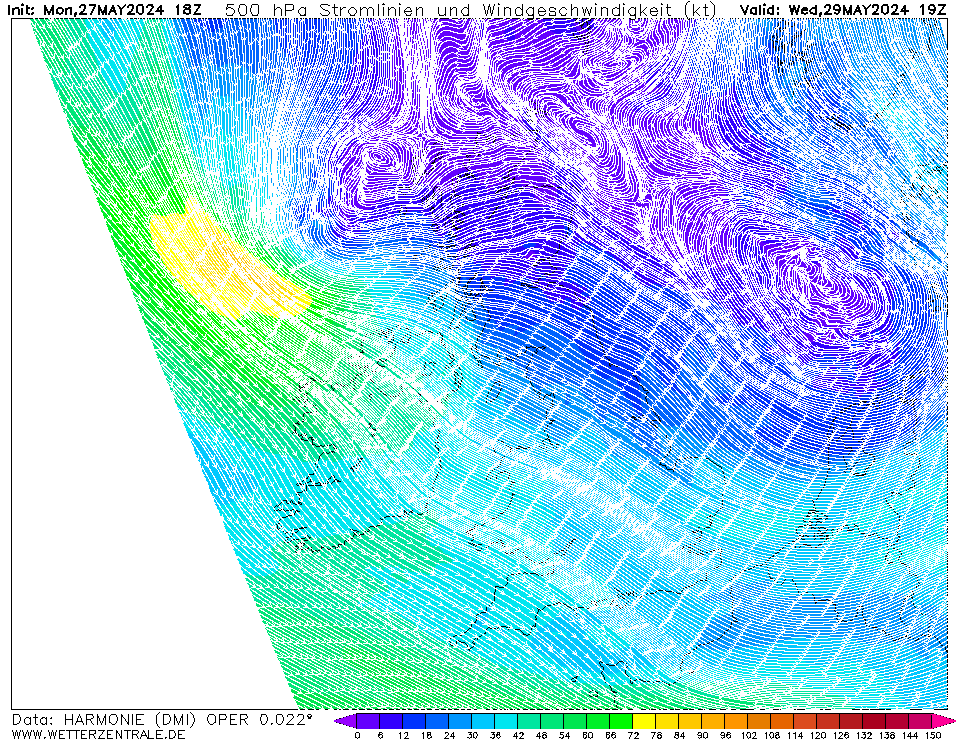Click the 0–6 kt violet legend swatch
The width and height of the screenshot is (959, 741).
click(x=368, y=721)
